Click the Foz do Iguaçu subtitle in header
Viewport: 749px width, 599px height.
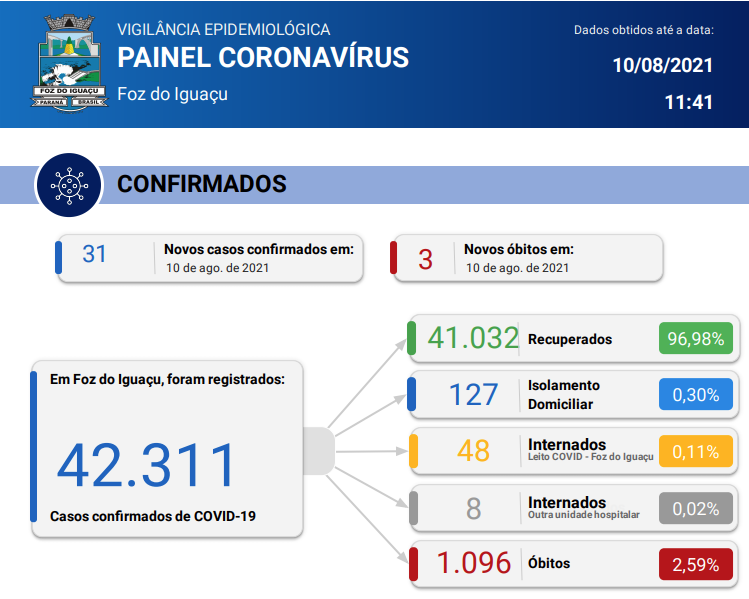(172, 94)
